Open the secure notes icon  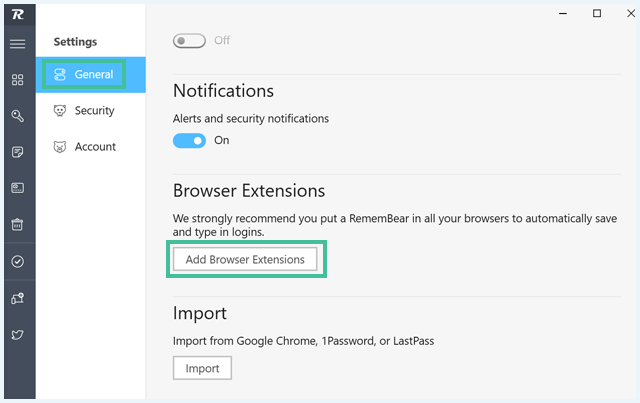(18, 152)
